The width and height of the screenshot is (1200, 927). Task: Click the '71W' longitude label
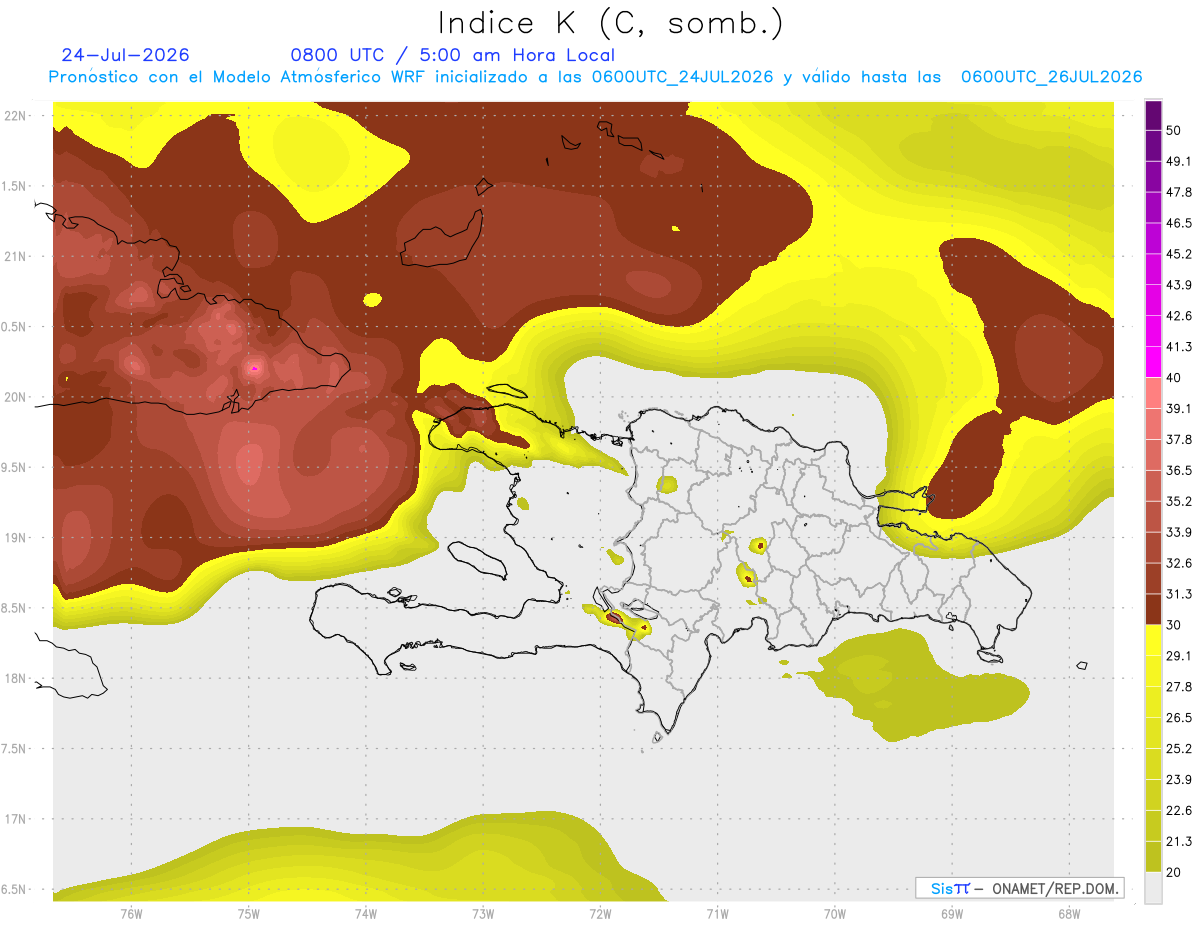coord(717,914)
